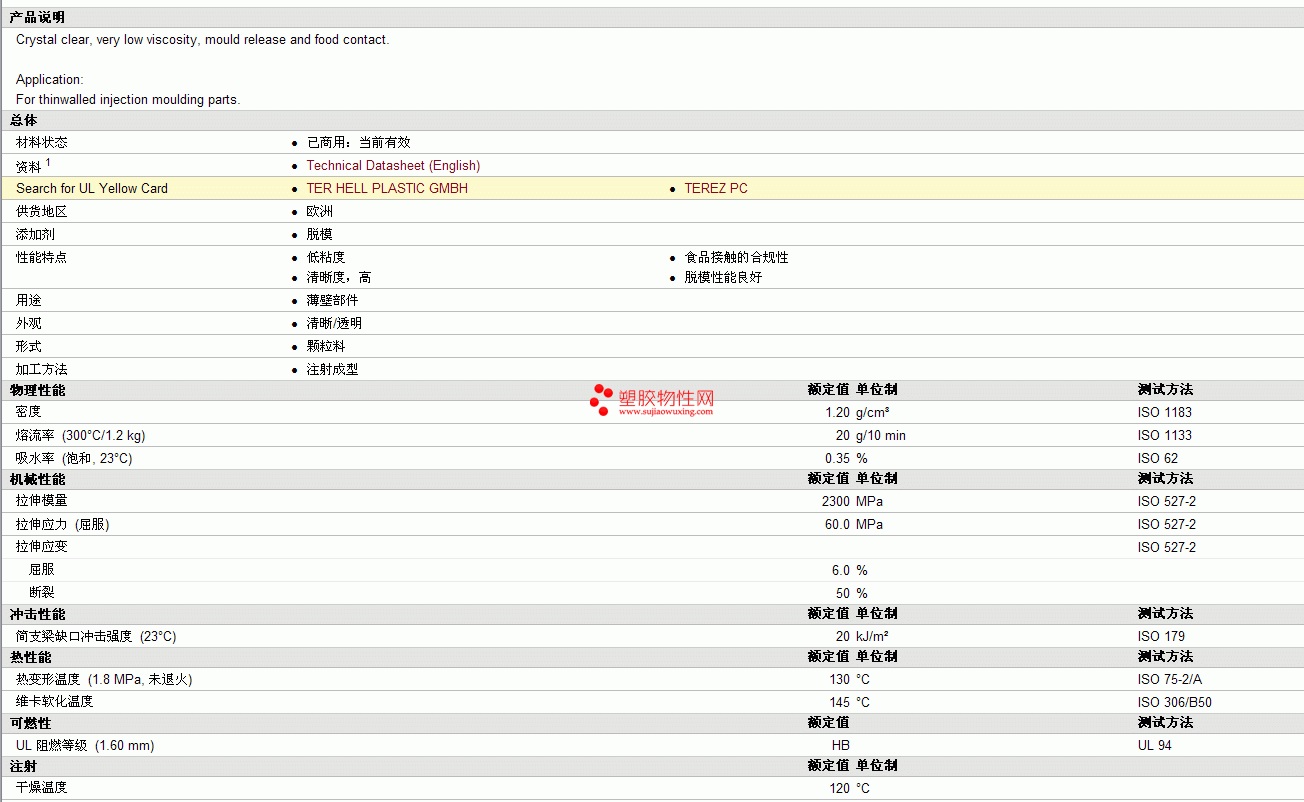1304x802 pixels.
Task: Click the 1.20 g/cm³ density value
Action: point(857,412)
